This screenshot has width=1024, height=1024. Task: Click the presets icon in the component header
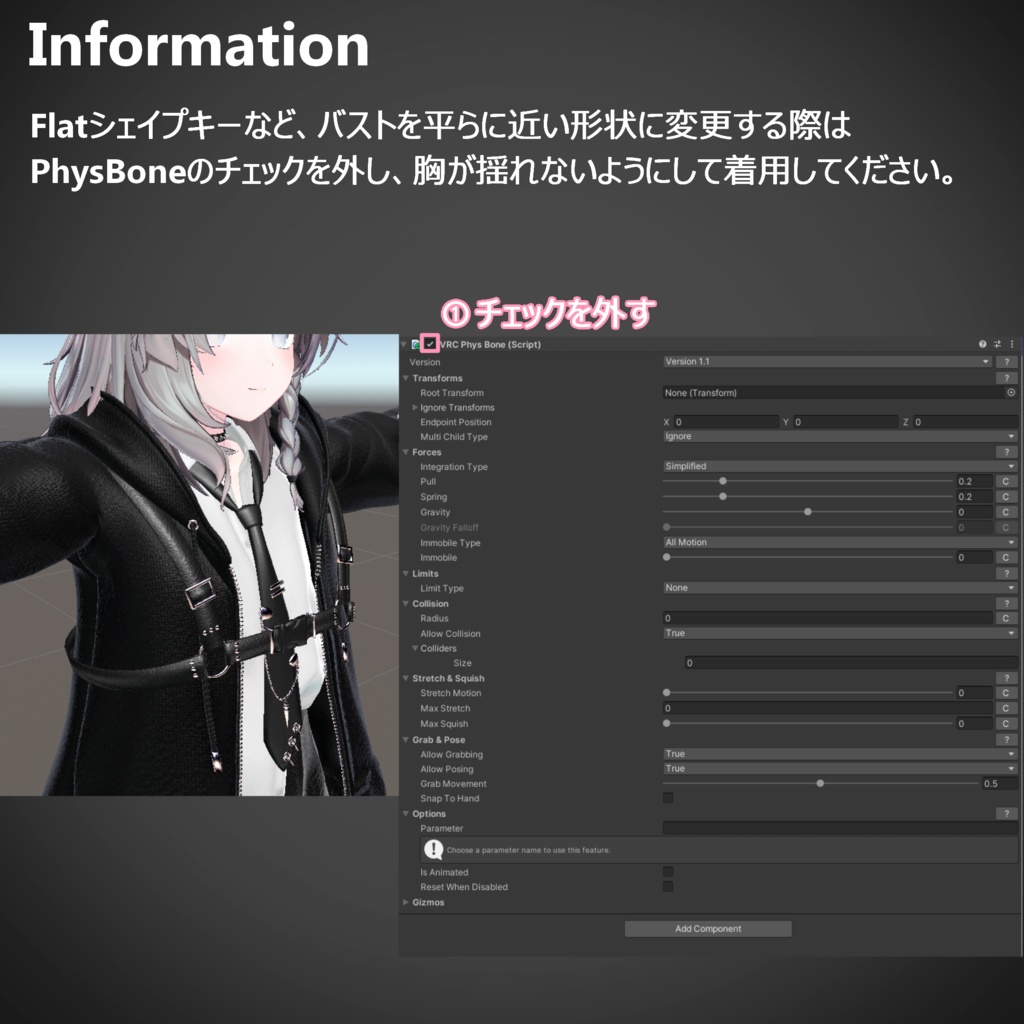(x=998, y=344)
